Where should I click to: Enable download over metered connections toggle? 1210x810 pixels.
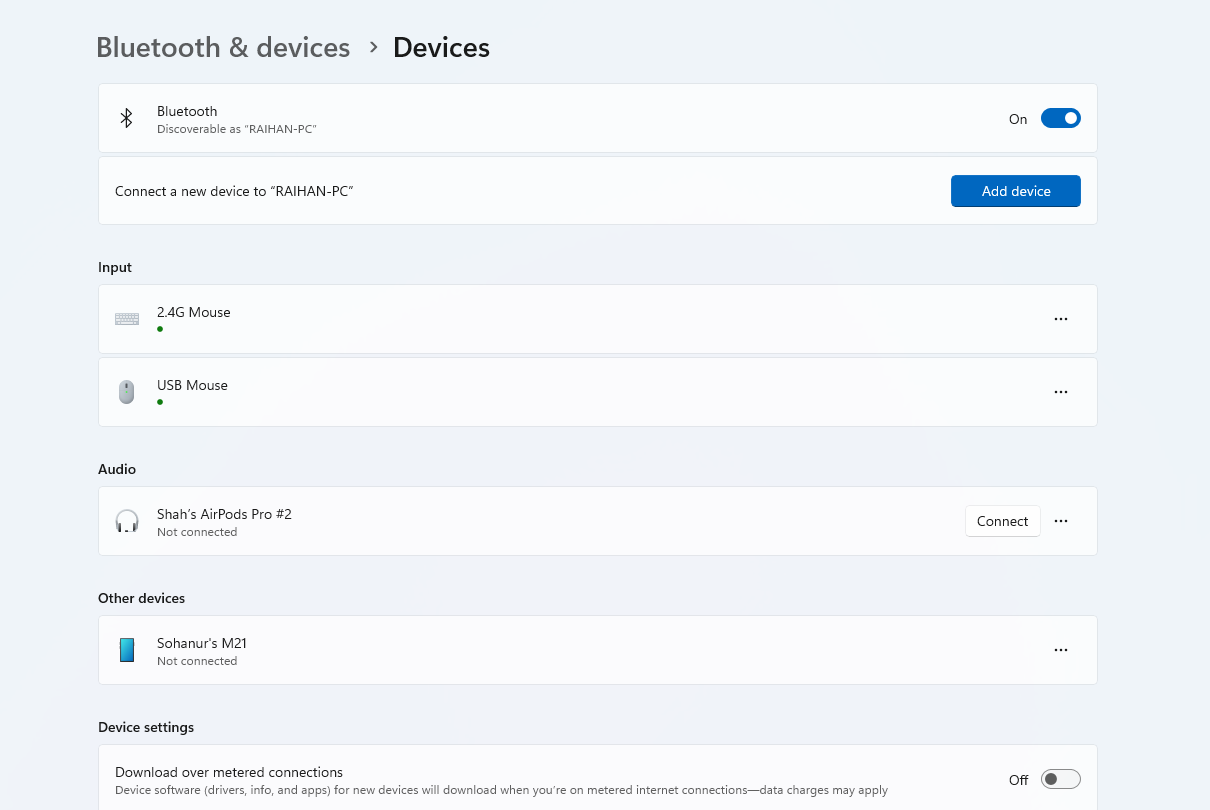(x=1060, y=779)
